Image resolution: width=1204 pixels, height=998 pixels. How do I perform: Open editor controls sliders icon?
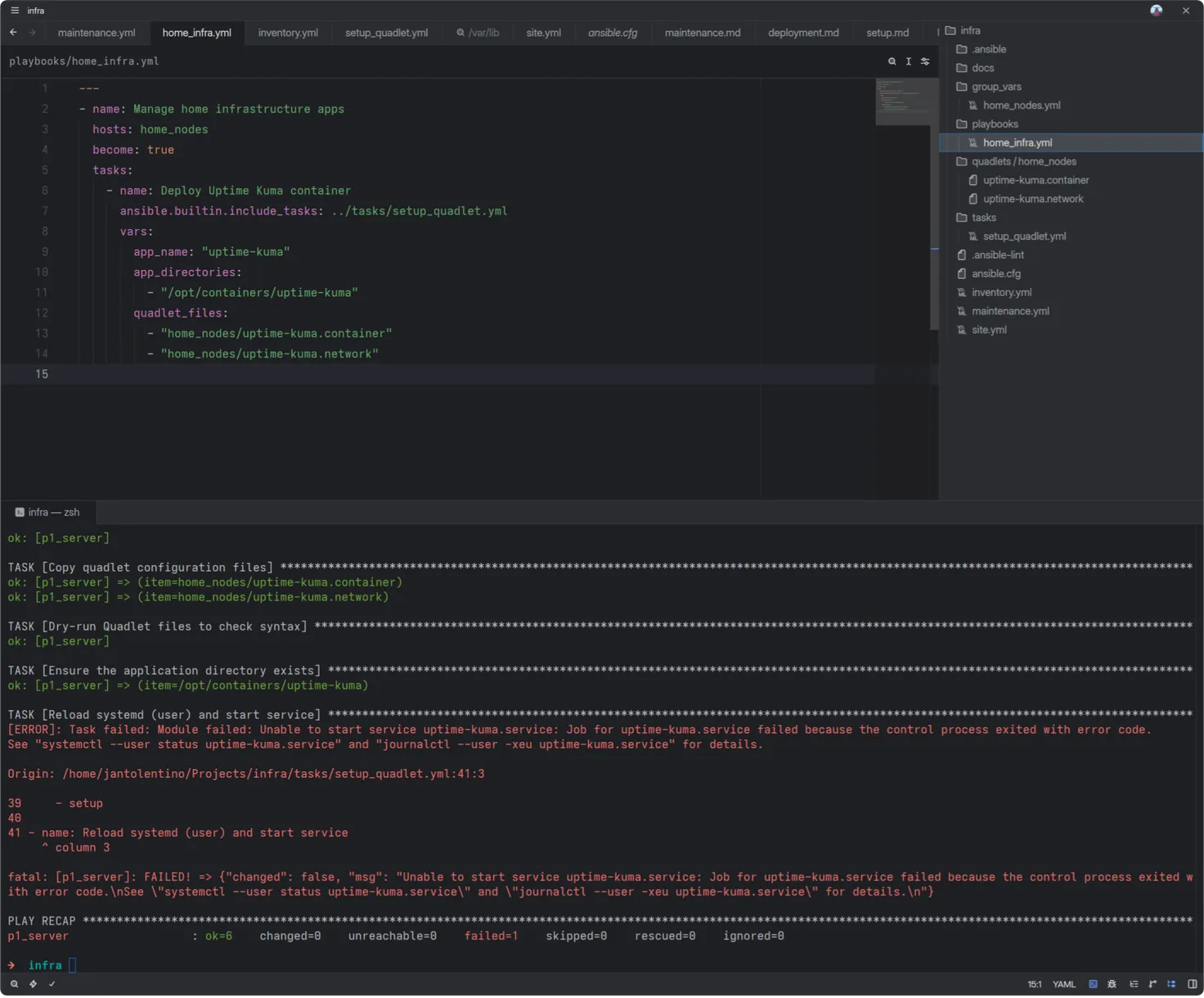925,61
